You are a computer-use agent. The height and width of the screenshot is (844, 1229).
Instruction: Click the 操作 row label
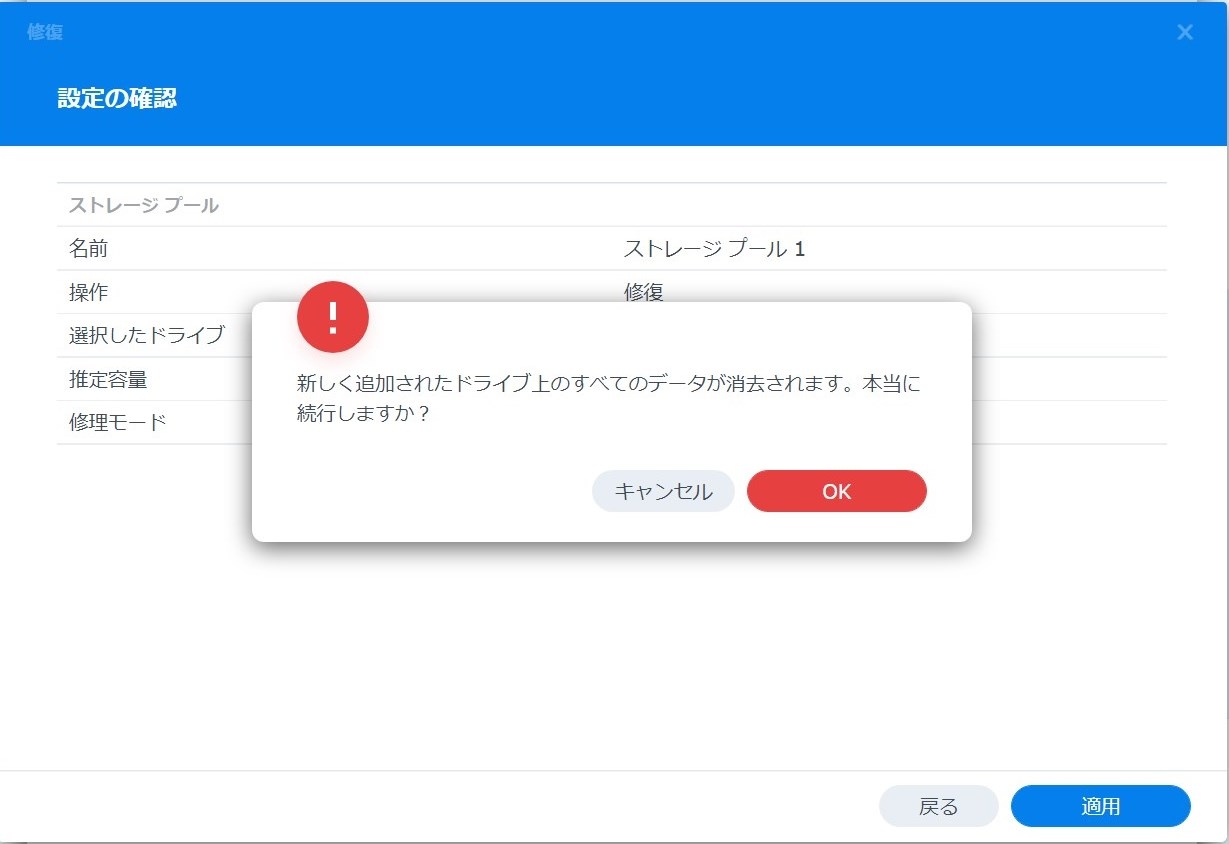point(88,293)
